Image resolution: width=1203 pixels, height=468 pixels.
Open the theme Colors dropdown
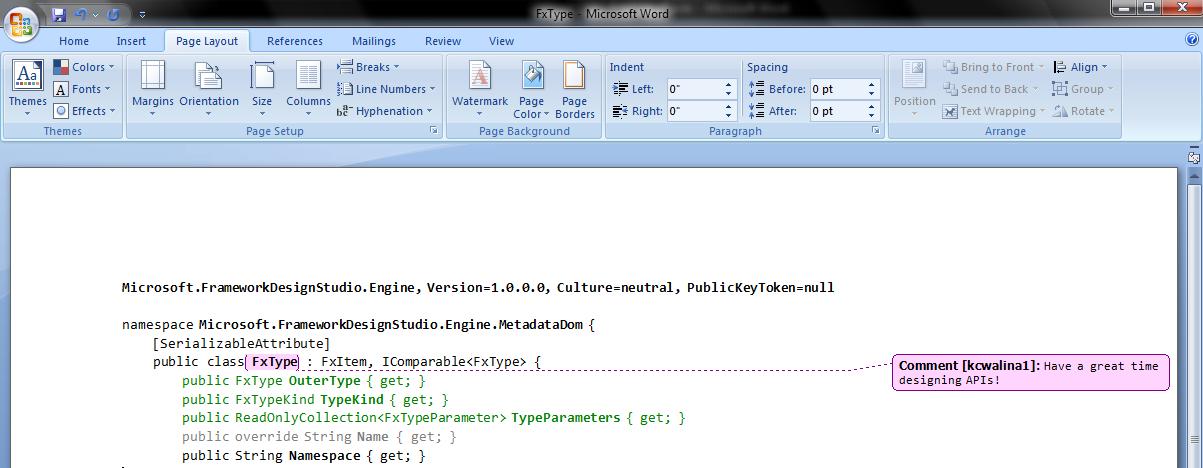click(x=84, y=67)
